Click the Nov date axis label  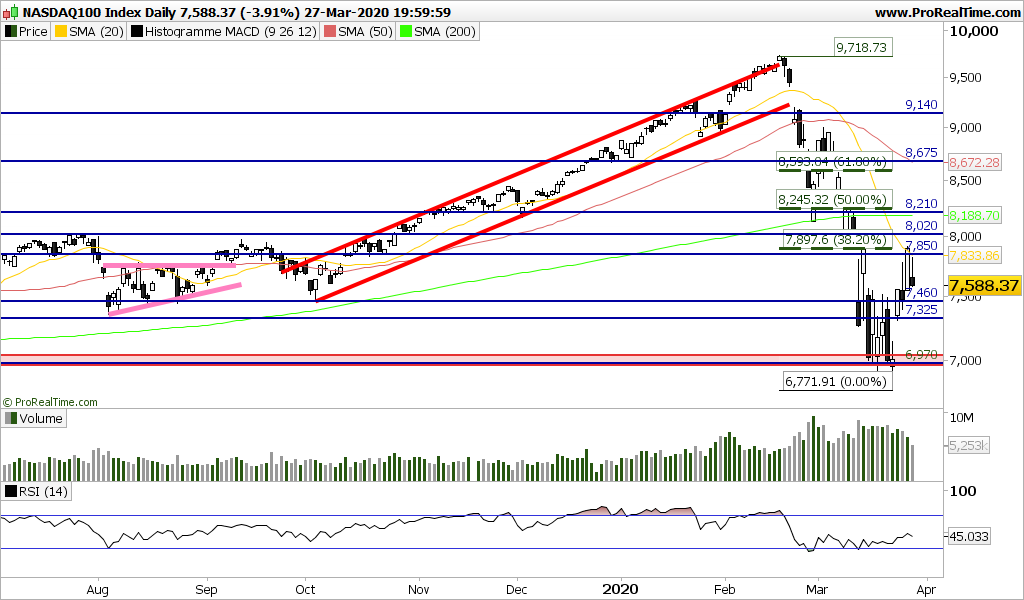click(419, 590)
